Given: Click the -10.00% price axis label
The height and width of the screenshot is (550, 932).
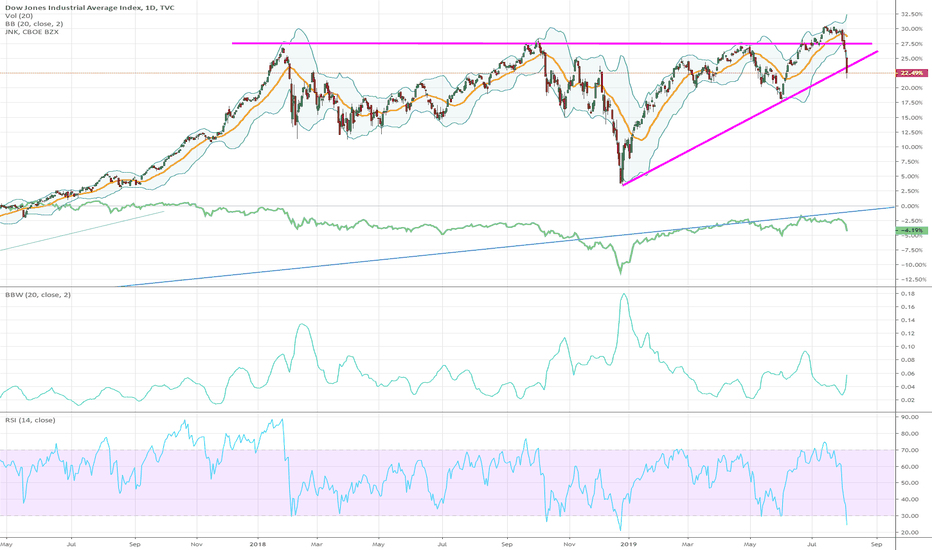Looking at the screenshot, I should pyautogui.click(x=912, y=265).
